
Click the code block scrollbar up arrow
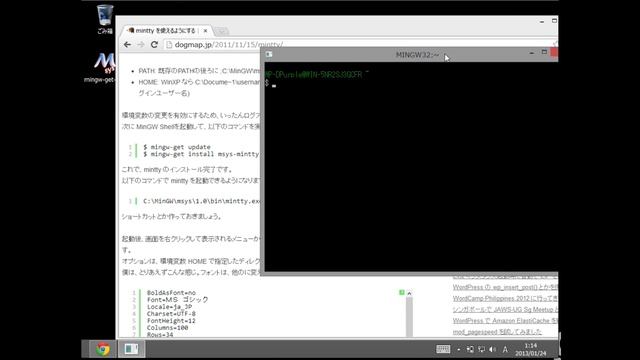(x=409, y=293)
